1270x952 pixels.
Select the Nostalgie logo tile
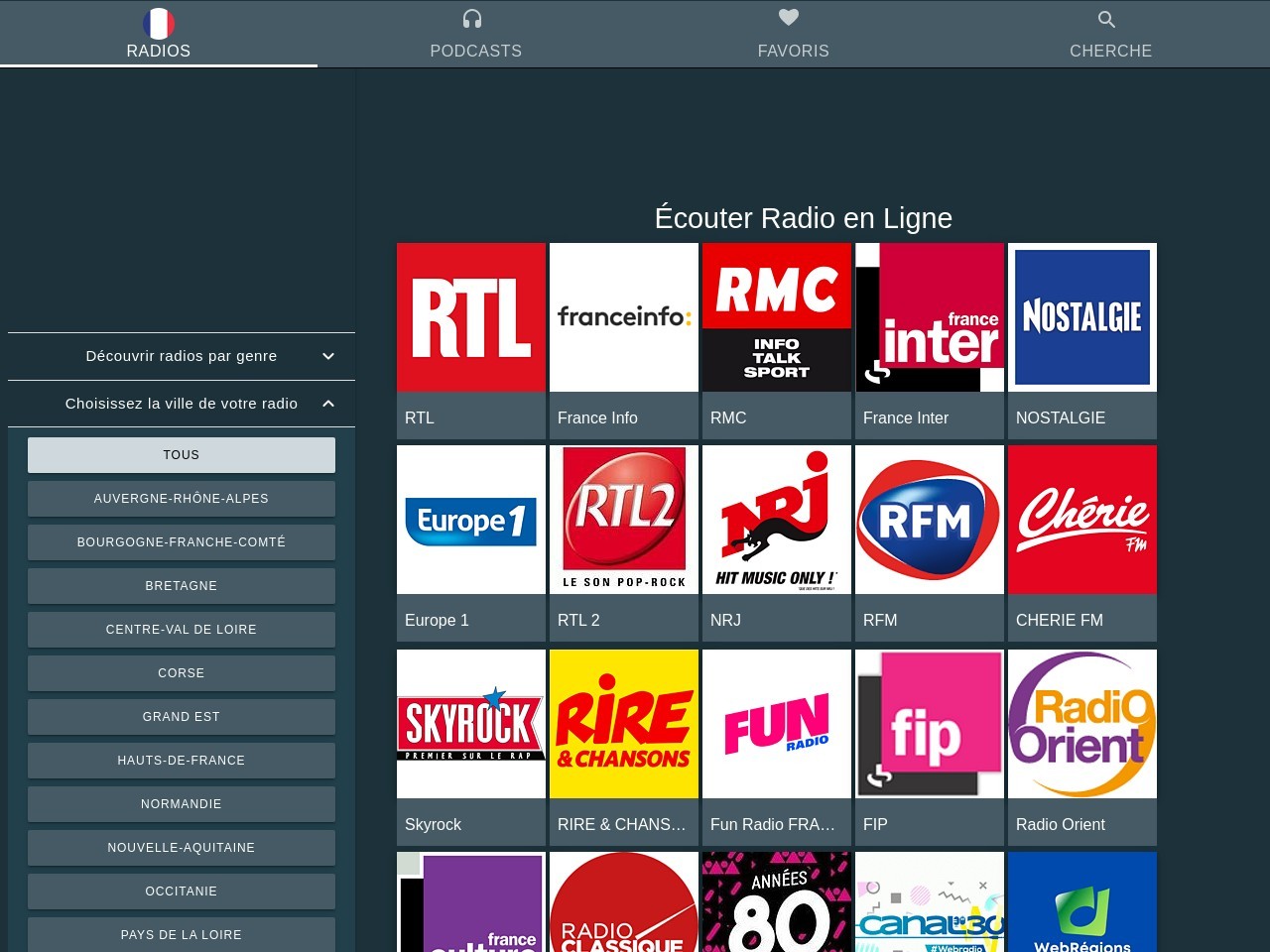pyautogui.click(x=1082, y=317)
